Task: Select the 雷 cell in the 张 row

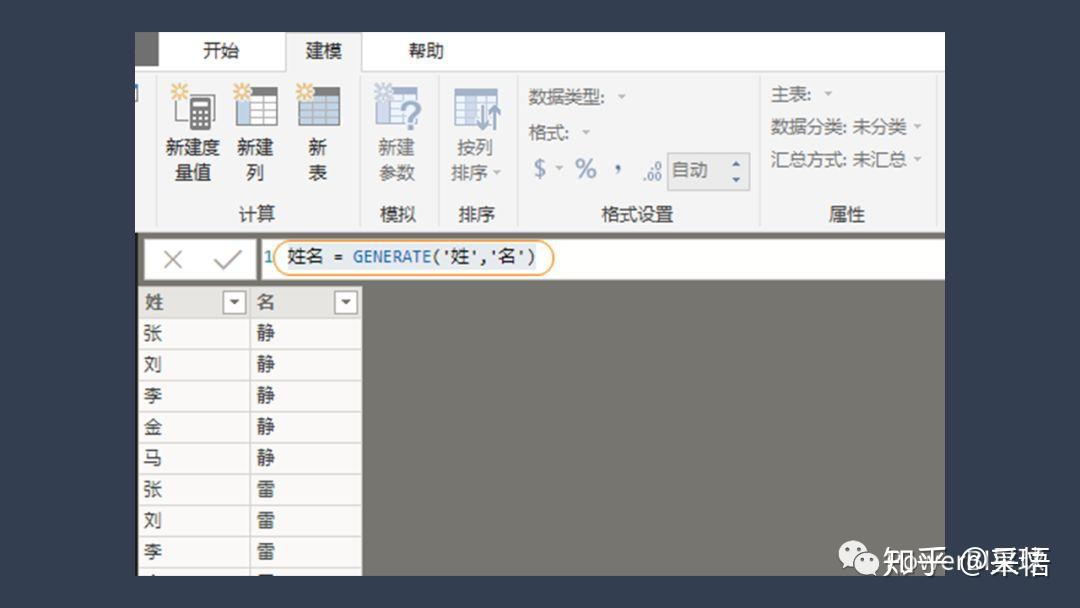Action: click(x=306, y=489)
